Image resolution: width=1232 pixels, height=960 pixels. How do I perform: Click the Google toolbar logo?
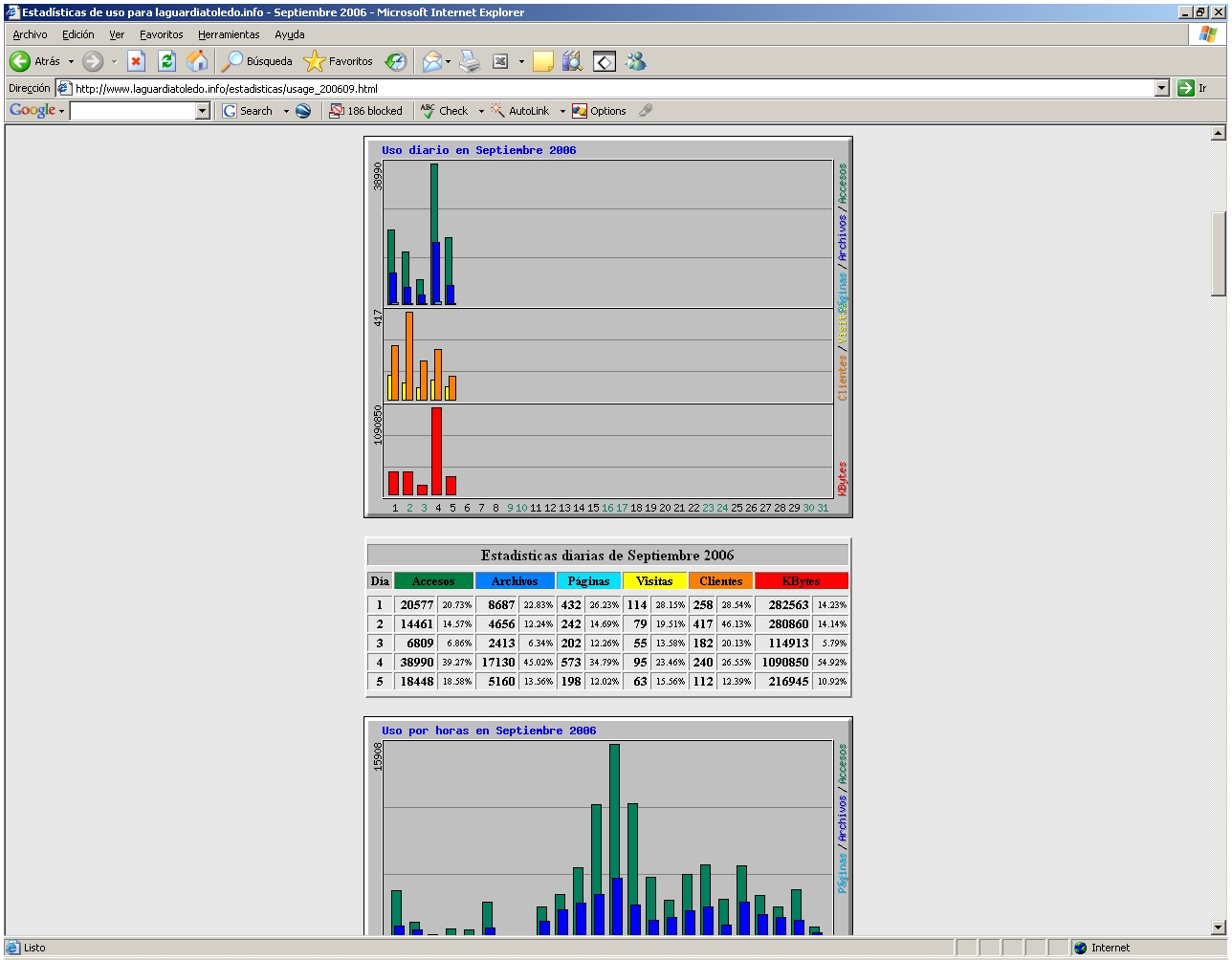pos(33,111)
